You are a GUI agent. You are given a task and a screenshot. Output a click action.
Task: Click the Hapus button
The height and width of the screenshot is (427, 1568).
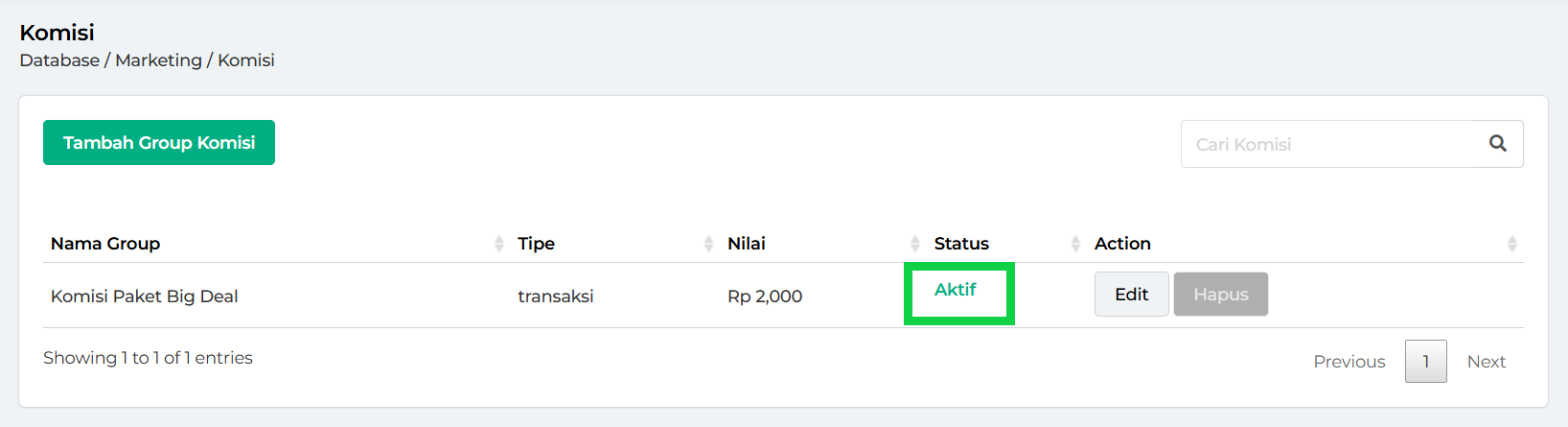point(1220,295)
